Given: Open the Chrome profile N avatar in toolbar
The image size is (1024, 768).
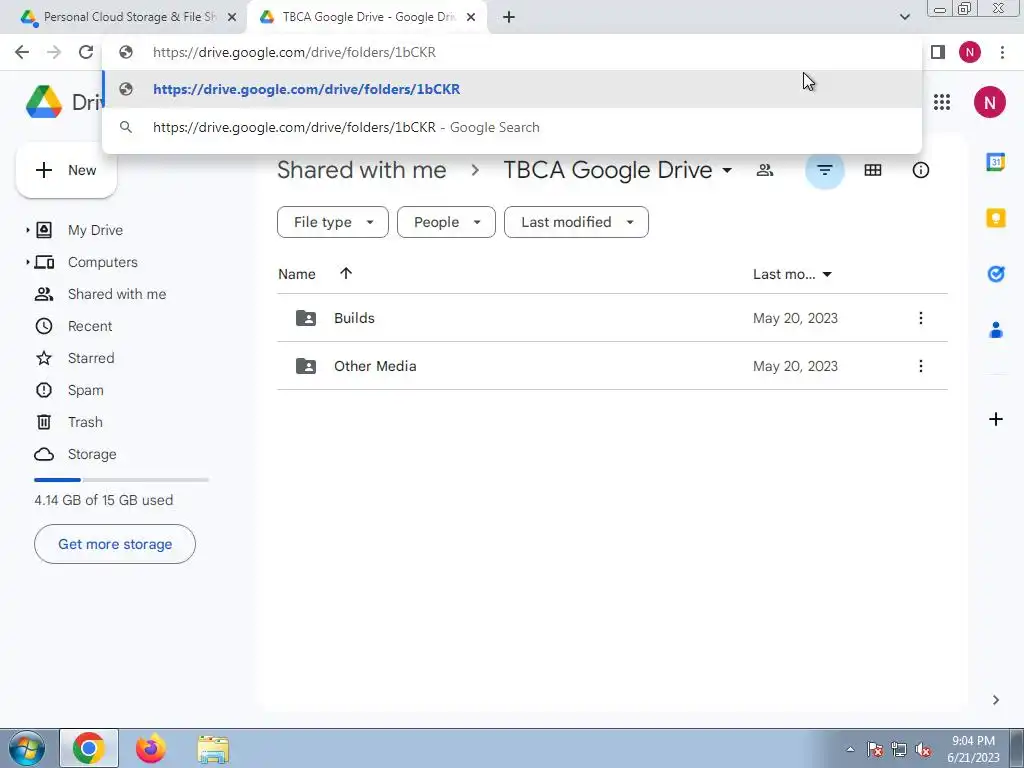Looking at the screenshot, I should (x=970, y=52).
